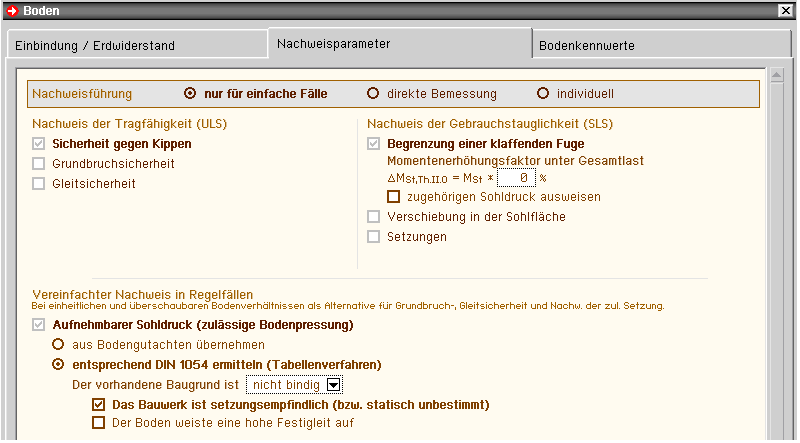The height and width of the screenshot is (443, 800).
Task: Select the Nachweisparameter tab
Action: [333, 44]
